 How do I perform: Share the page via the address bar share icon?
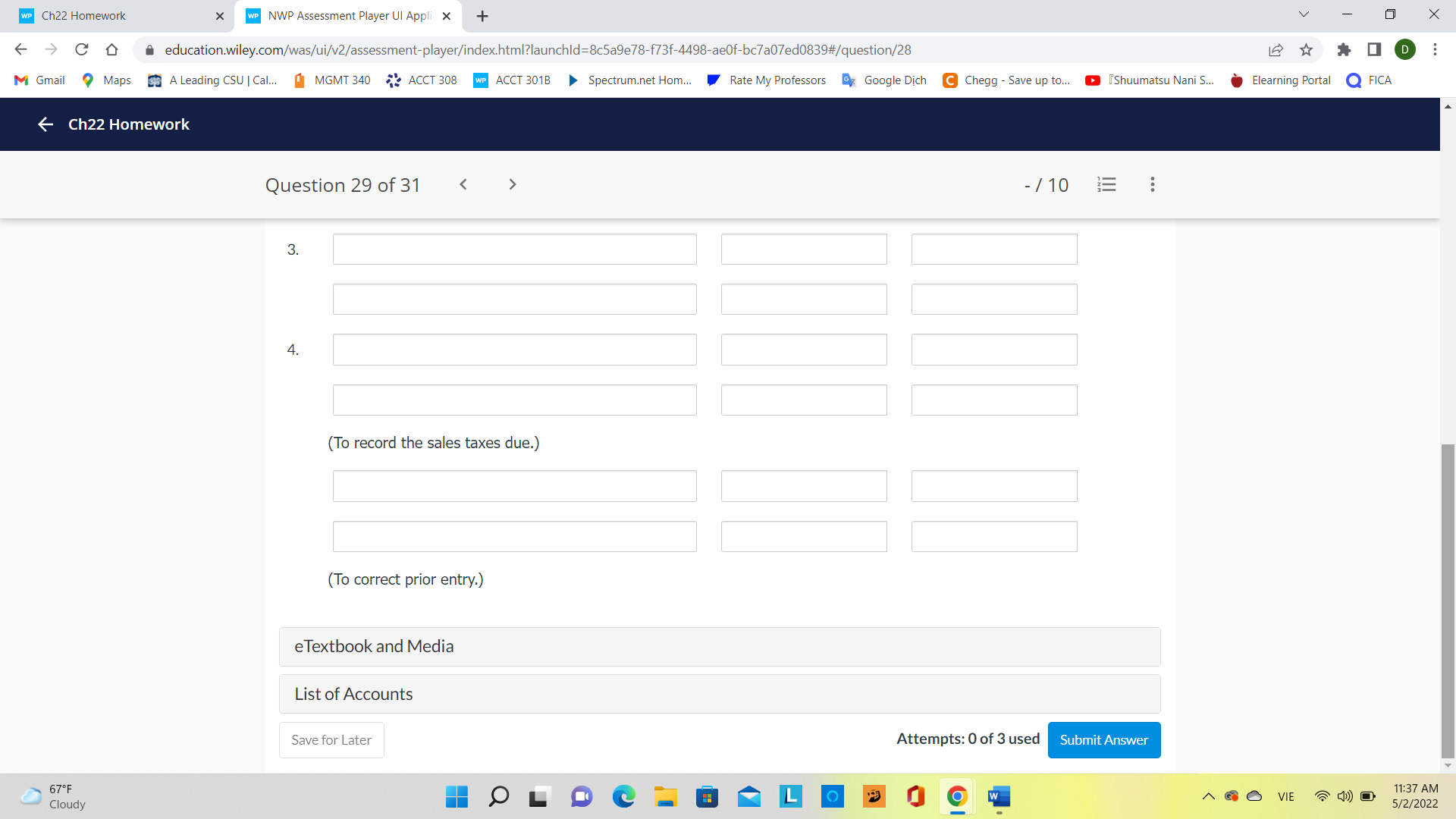1276,50
